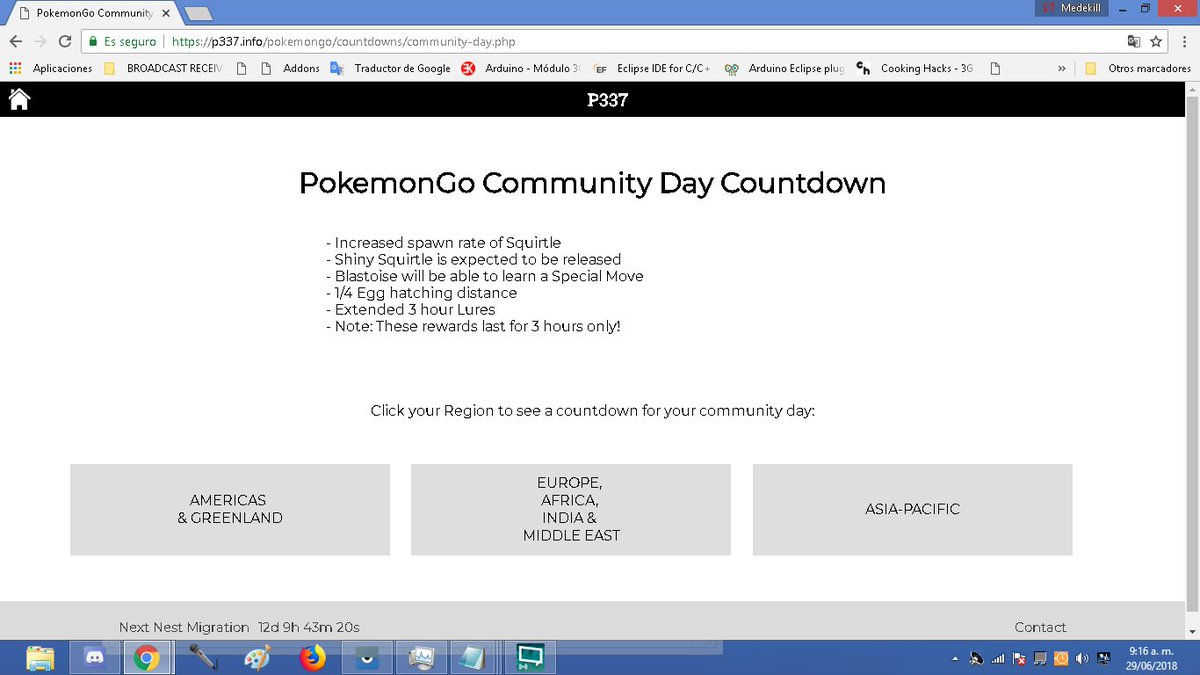Click the Medekill profile button
The height and width of the screenshot is (675, 1200).
[x=1072, y=8]
